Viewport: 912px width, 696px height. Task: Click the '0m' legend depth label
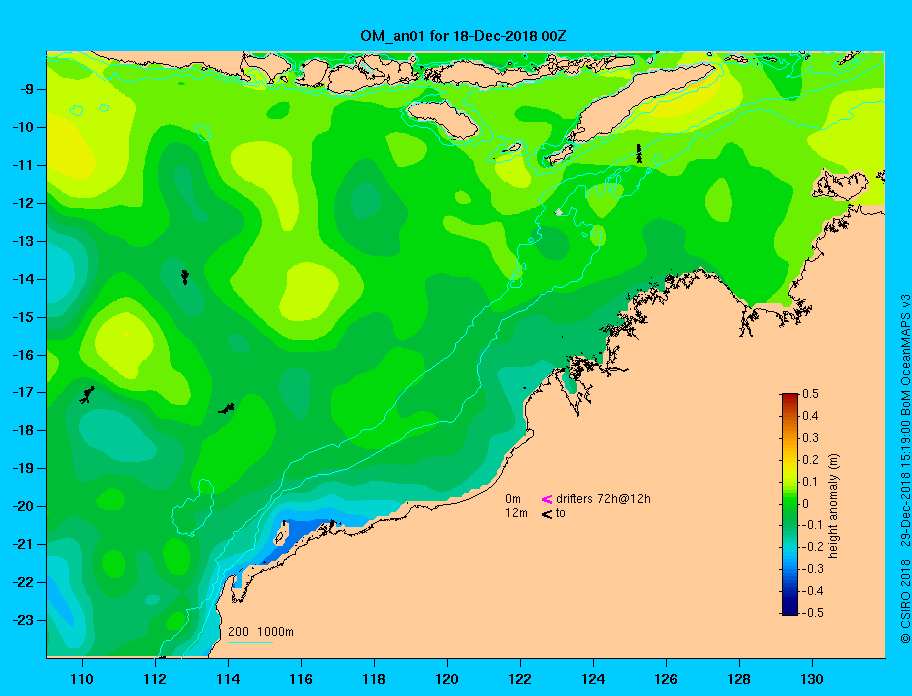(x=513, y=499)
